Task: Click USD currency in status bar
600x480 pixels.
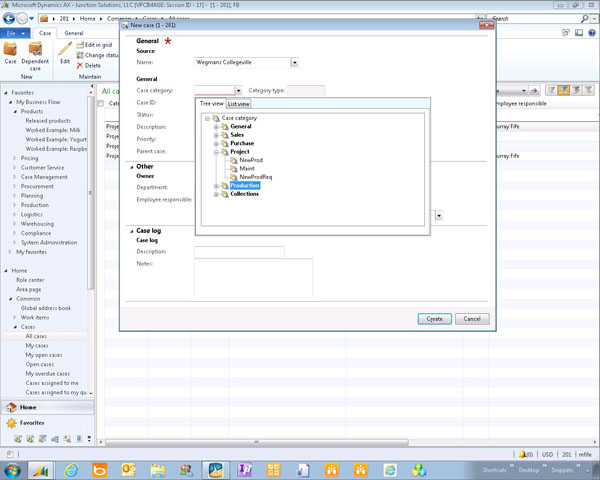Action: coord(547,454)
